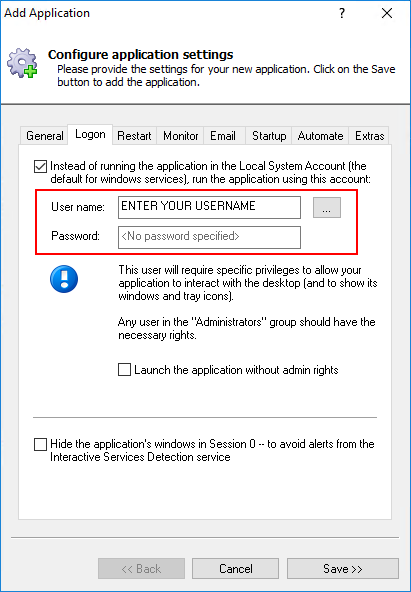Screen dimensions: 411x592
Task: Open the Restart tab
Action: point(134,136)
